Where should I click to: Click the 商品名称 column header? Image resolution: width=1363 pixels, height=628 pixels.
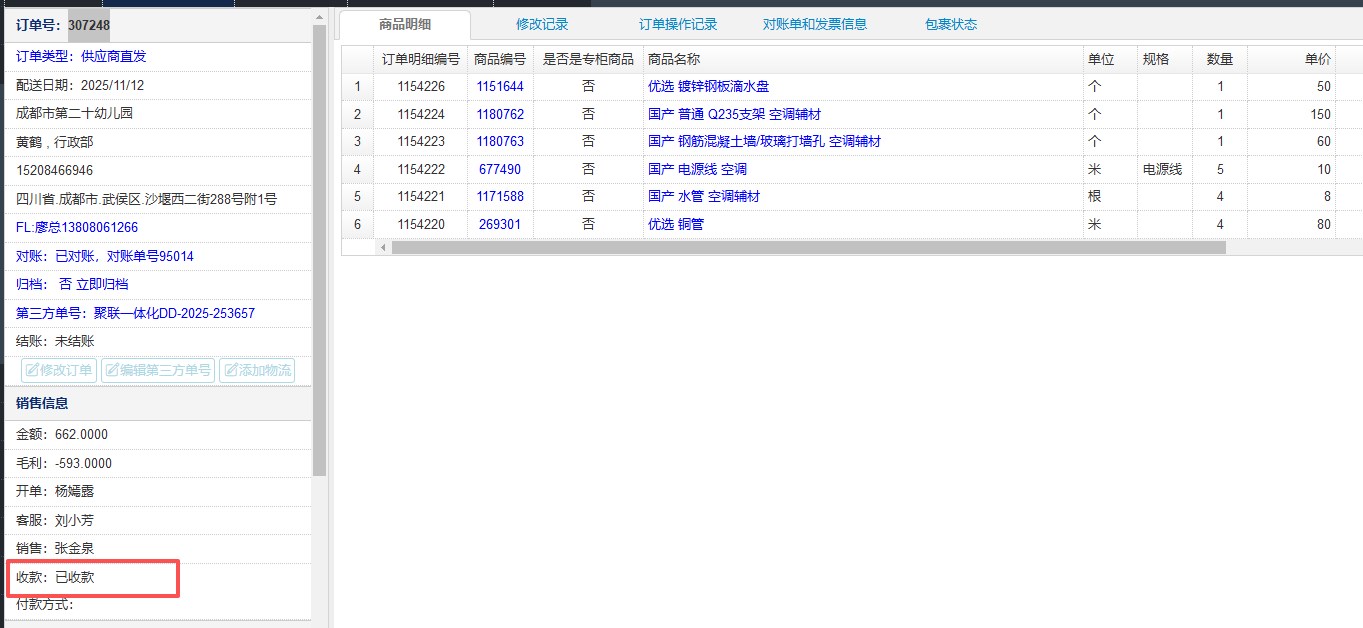tap(673, 59)
